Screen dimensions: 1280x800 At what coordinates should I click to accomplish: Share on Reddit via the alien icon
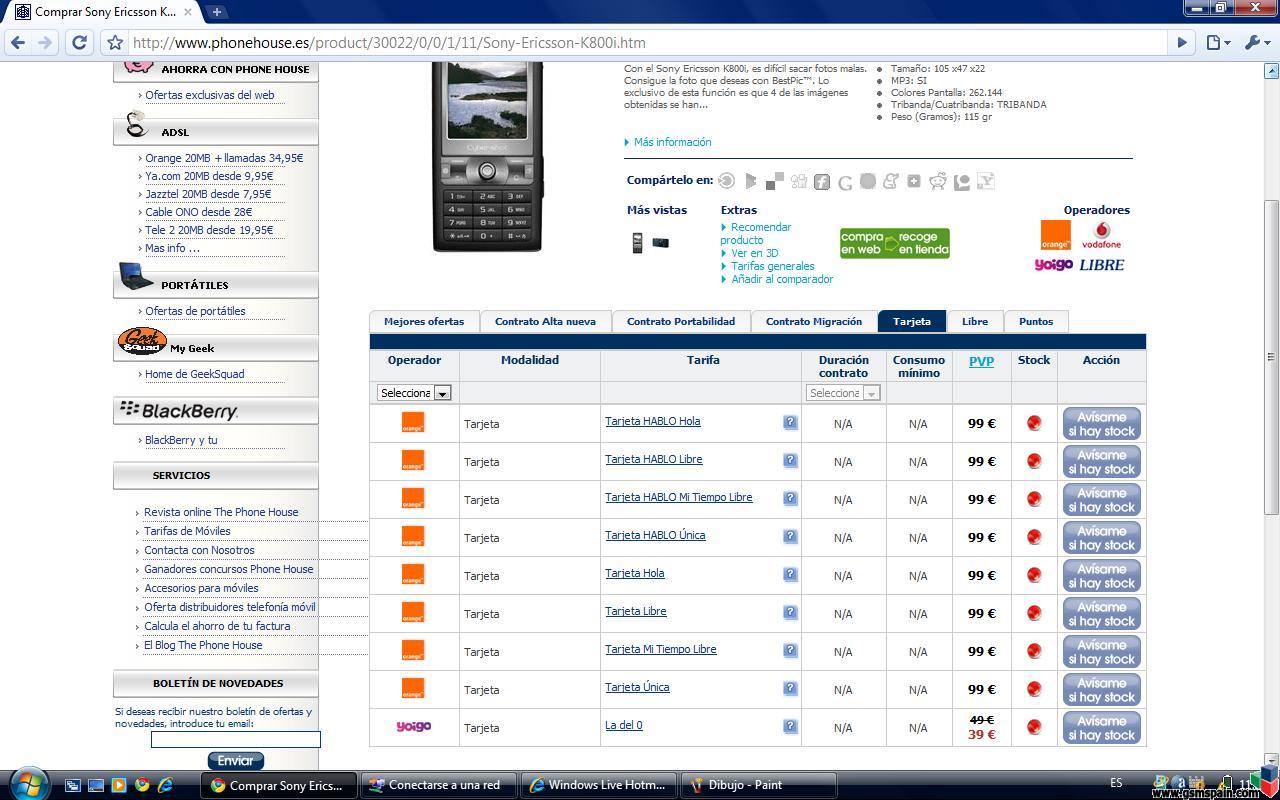938,181
